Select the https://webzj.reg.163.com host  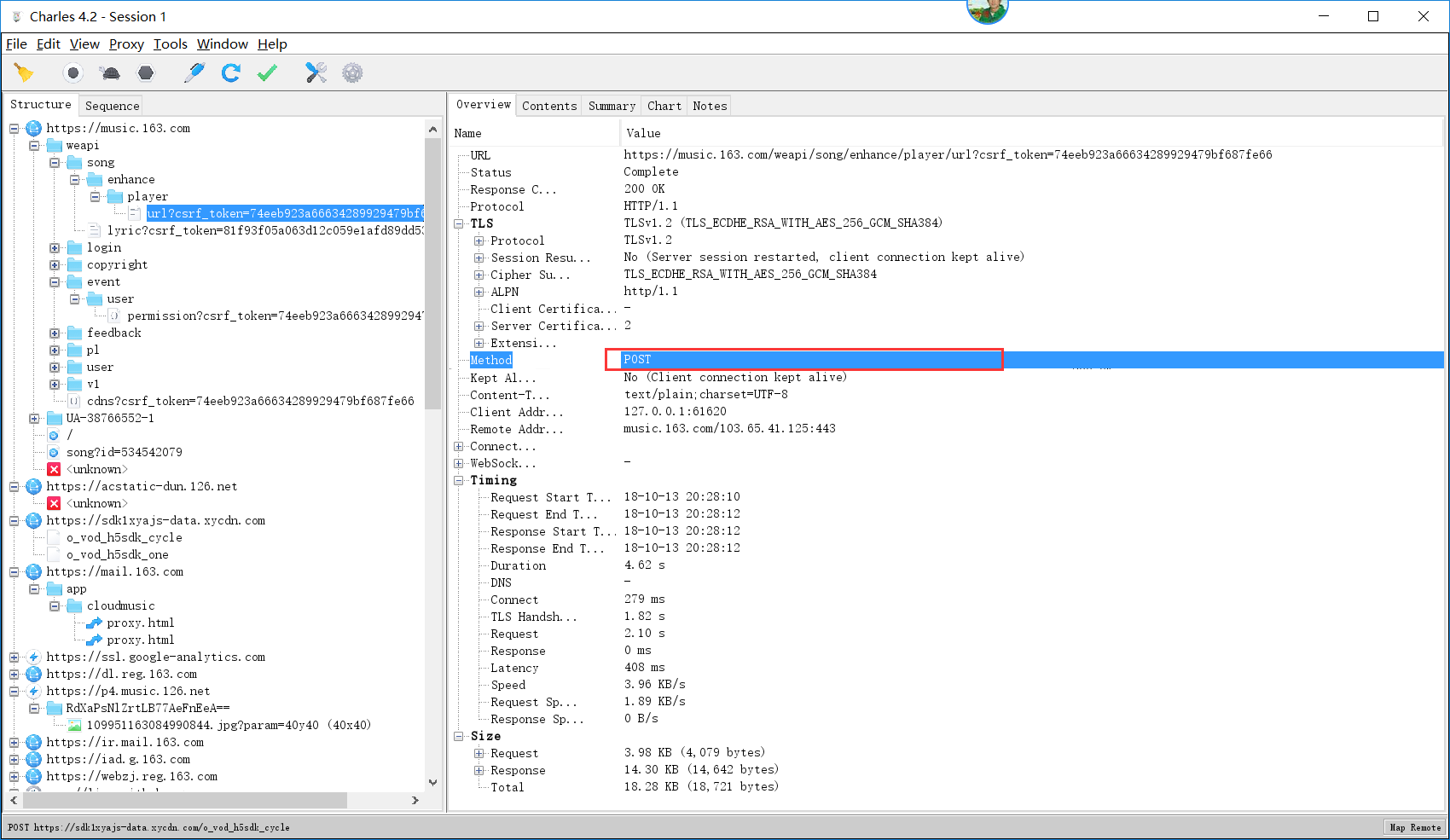point(131,776)
